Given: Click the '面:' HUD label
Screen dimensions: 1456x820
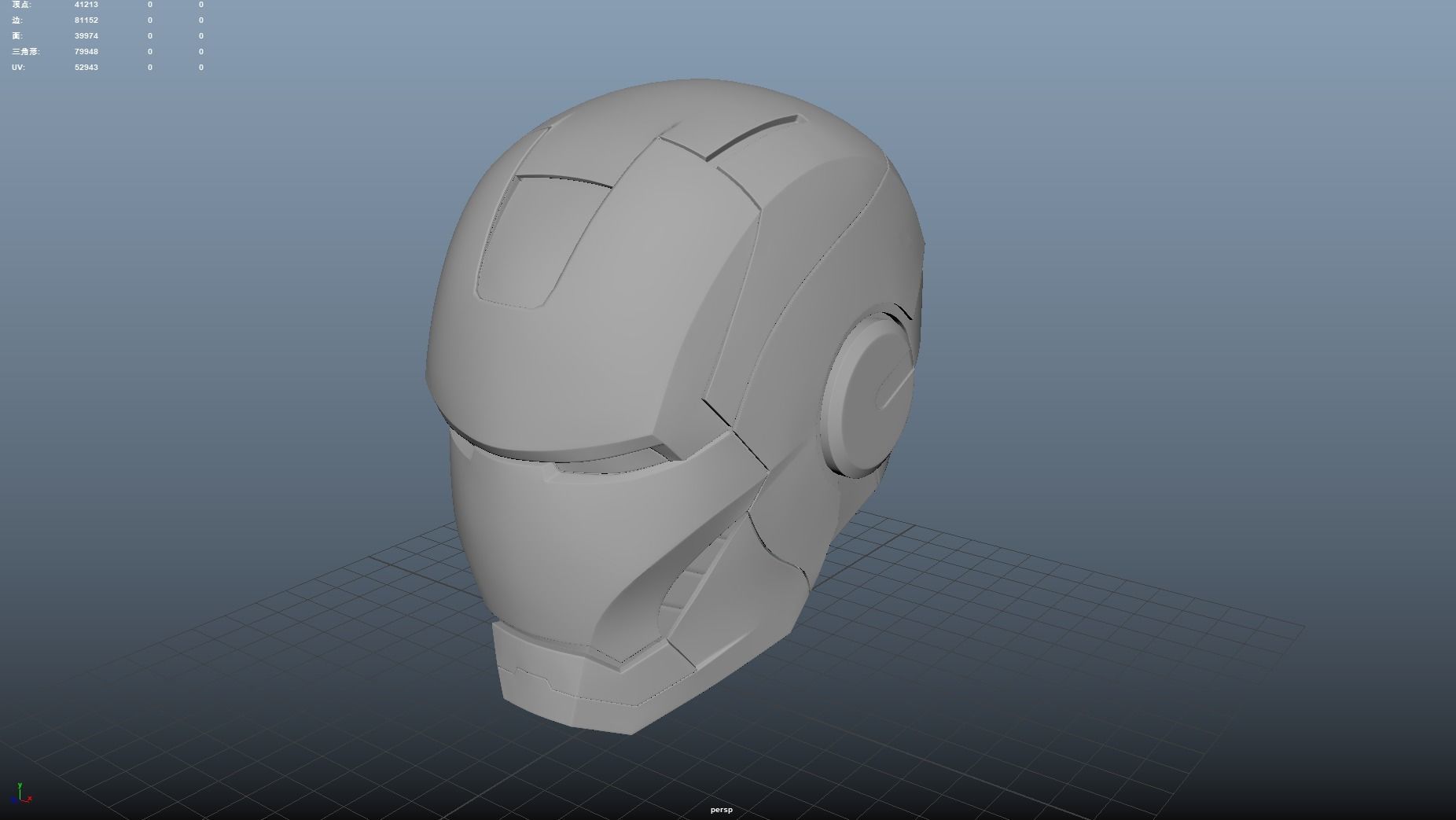Looking at the screenshot, I should click(x=17, y=36).
